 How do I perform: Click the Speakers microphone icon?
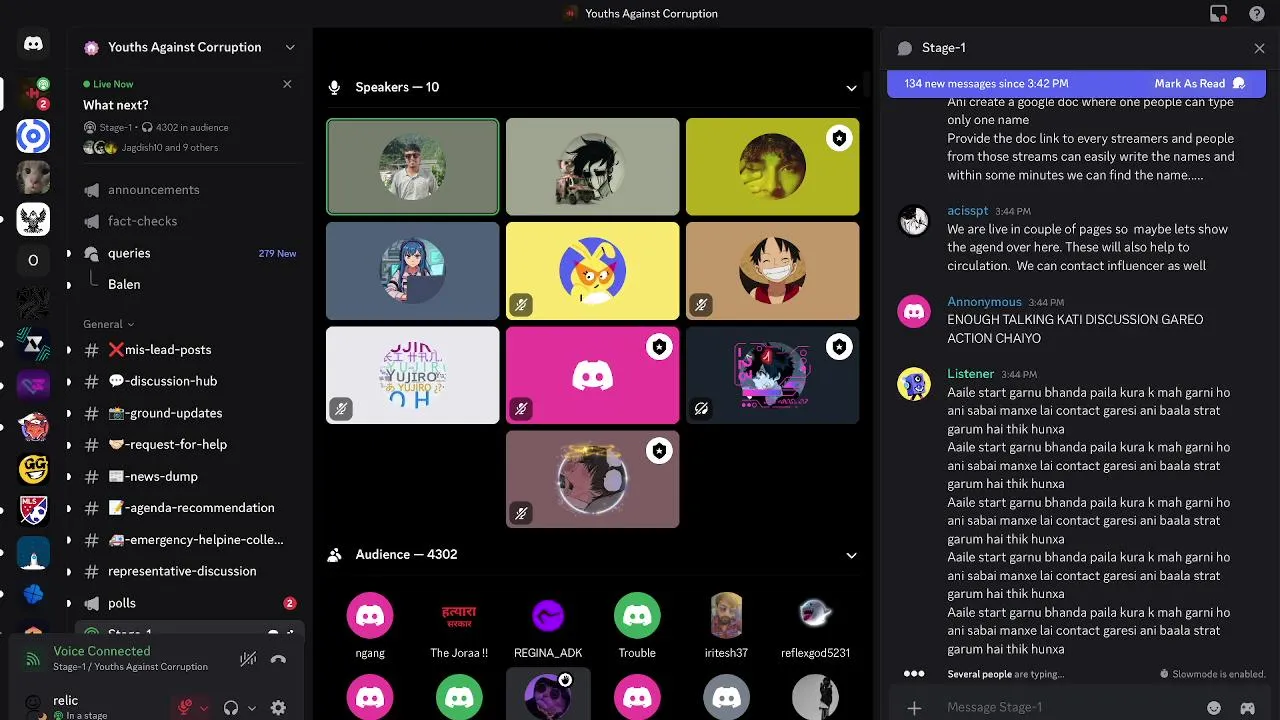[x=335, y=87]
